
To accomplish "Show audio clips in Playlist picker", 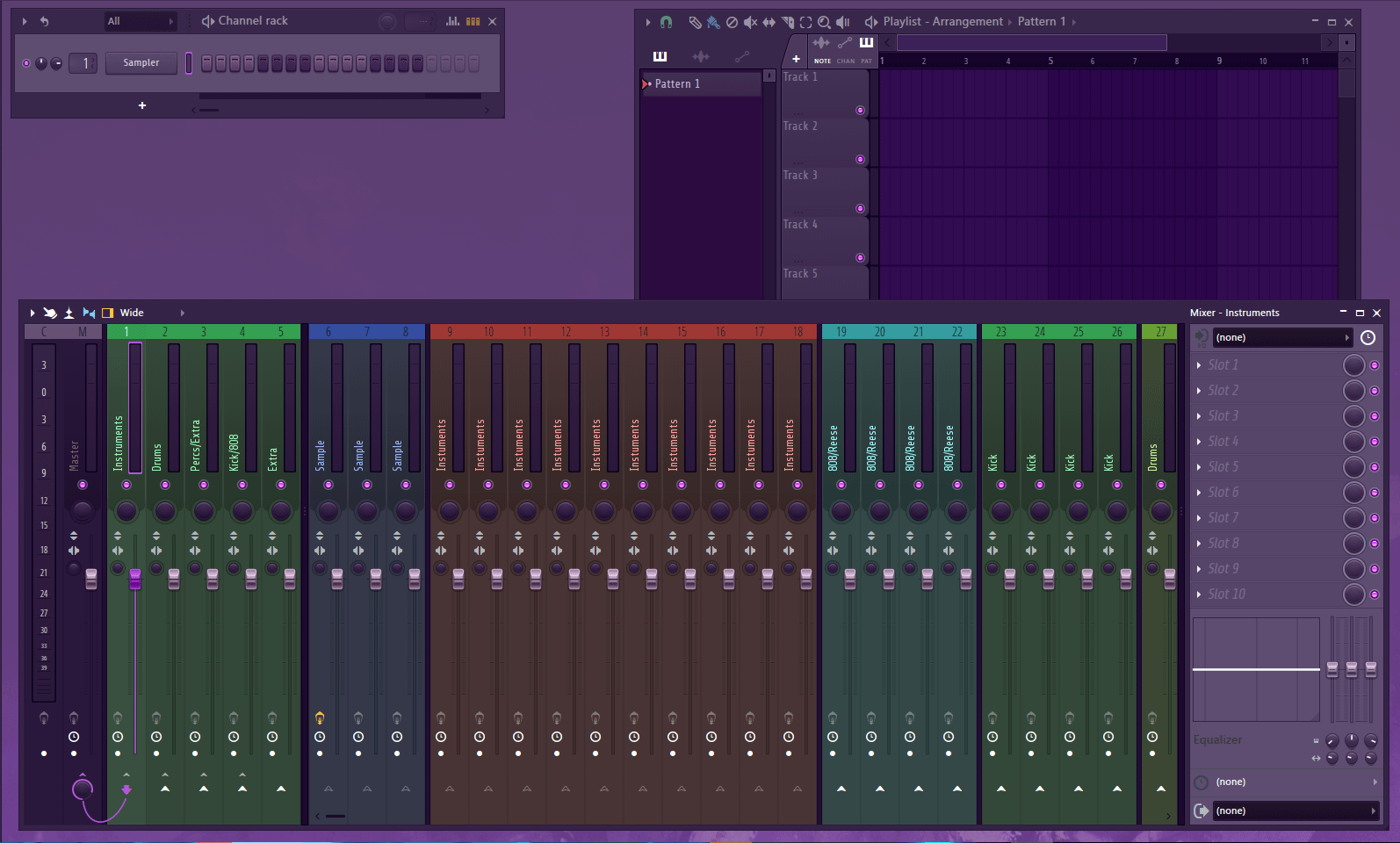I will click(700, 56).
